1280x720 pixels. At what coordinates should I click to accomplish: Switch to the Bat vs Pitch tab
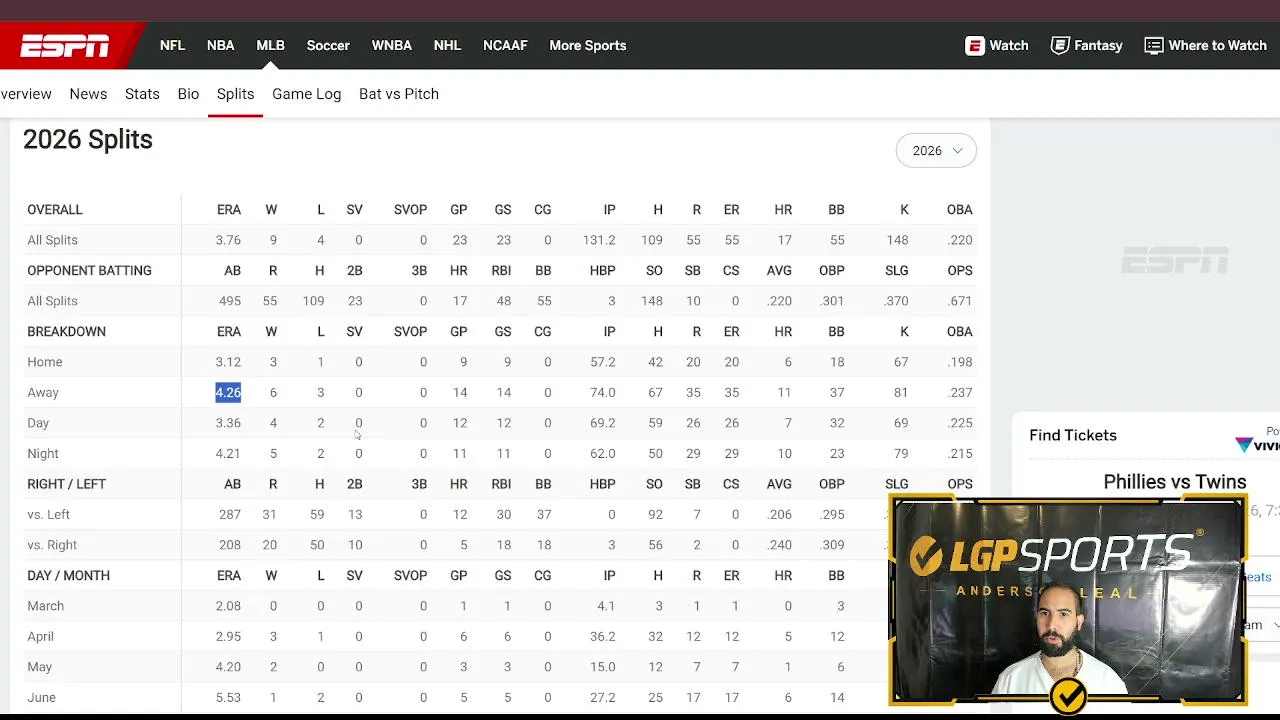tap(398, 94)
